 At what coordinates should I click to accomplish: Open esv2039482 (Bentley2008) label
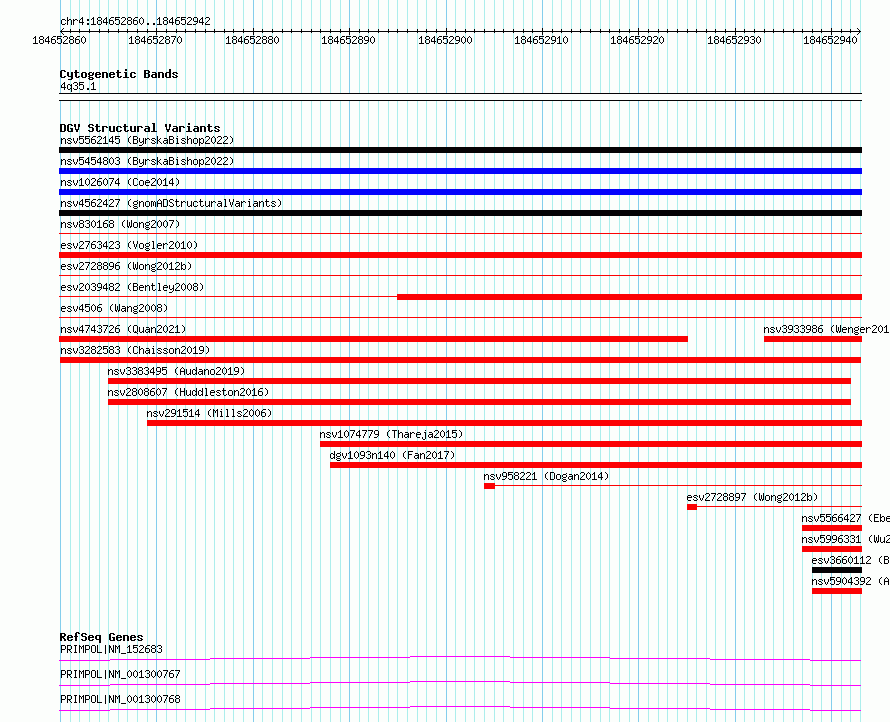click(x=132, y=287)
